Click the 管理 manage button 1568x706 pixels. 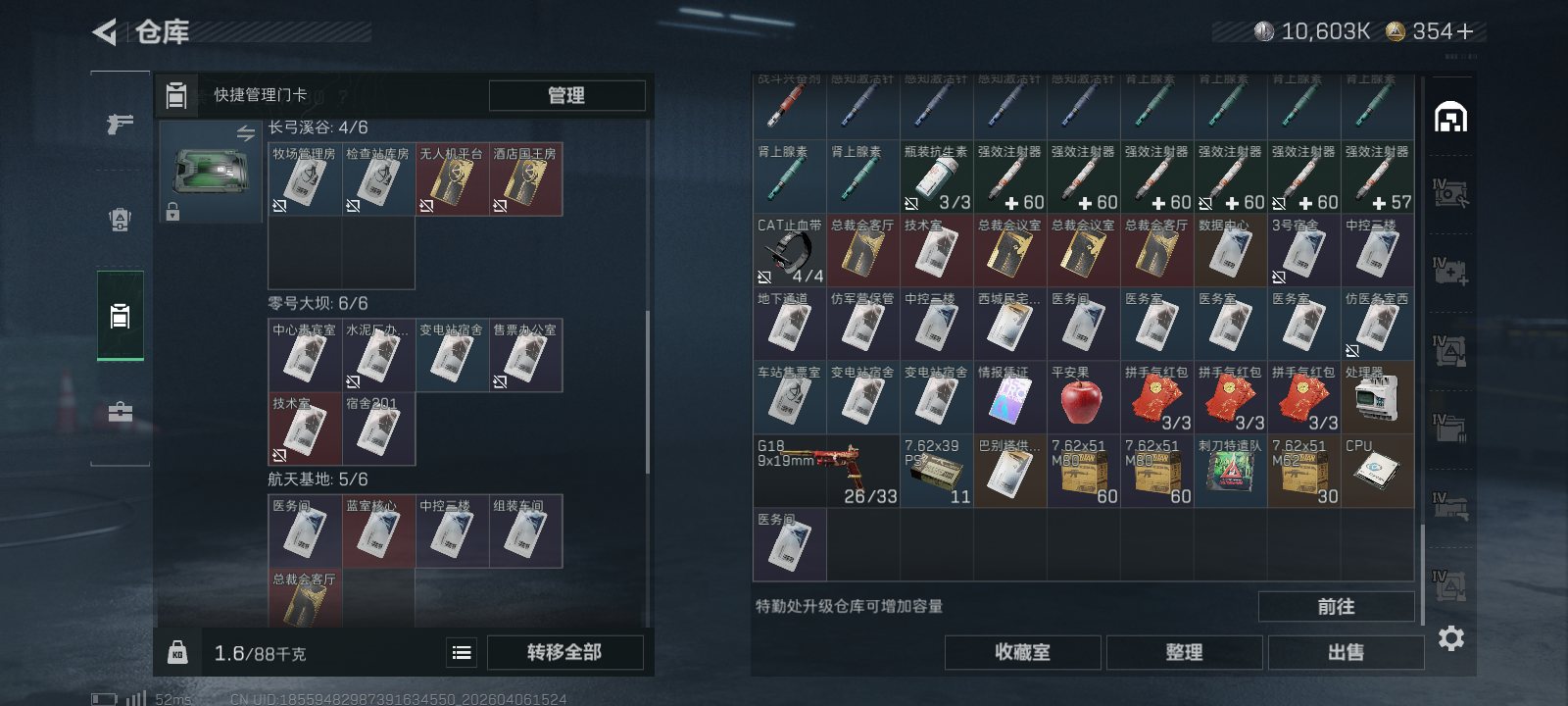point(566,95)
